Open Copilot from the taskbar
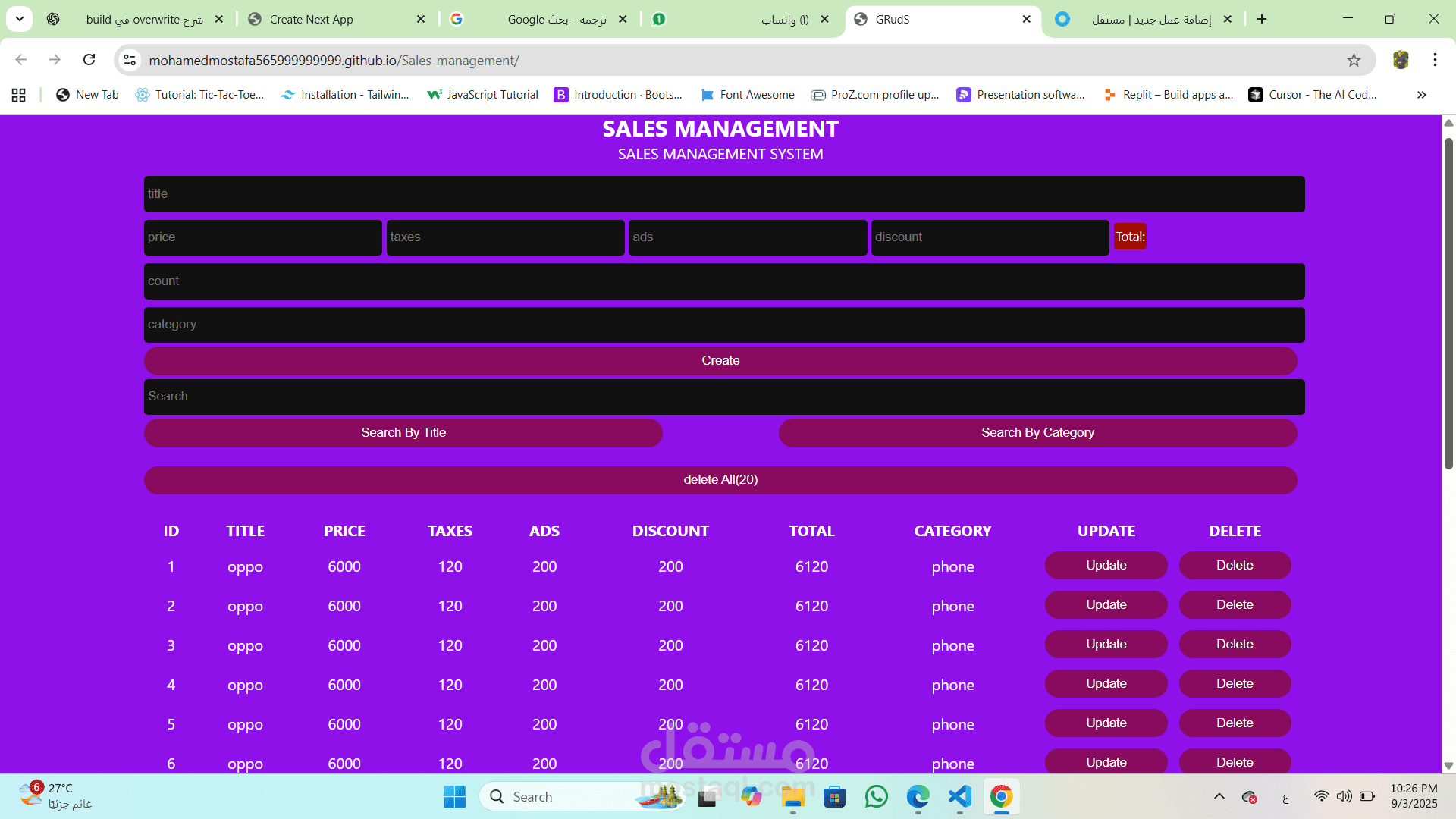Image resolution: width=1456 pixels, height=819 pixels. 751,797
